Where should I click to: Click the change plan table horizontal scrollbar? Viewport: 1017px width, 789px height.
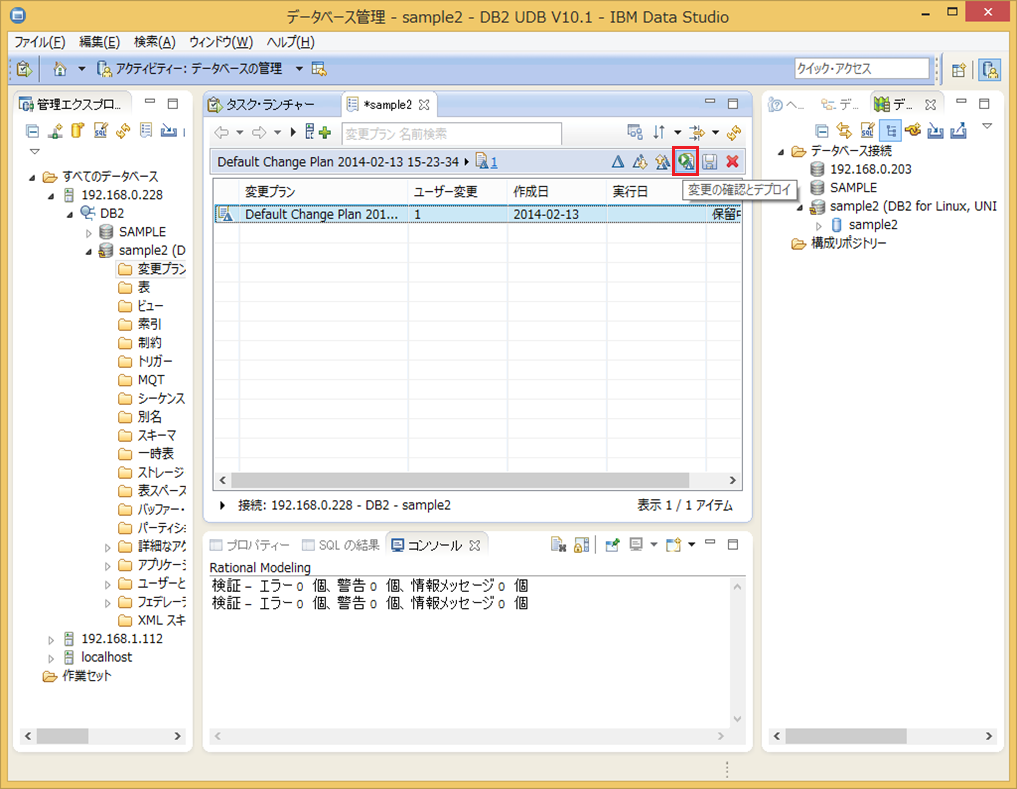[459, 480]
